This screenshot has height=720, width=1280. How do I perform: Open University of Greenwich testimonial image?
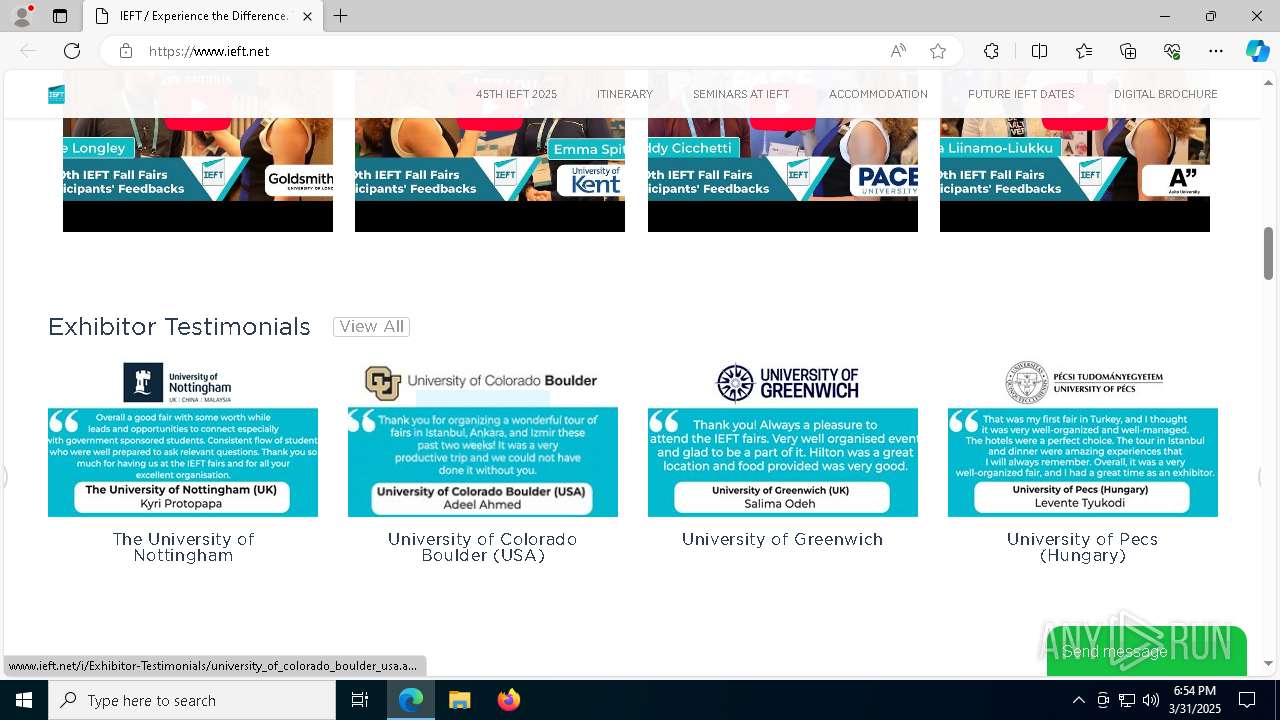(783, 438)
